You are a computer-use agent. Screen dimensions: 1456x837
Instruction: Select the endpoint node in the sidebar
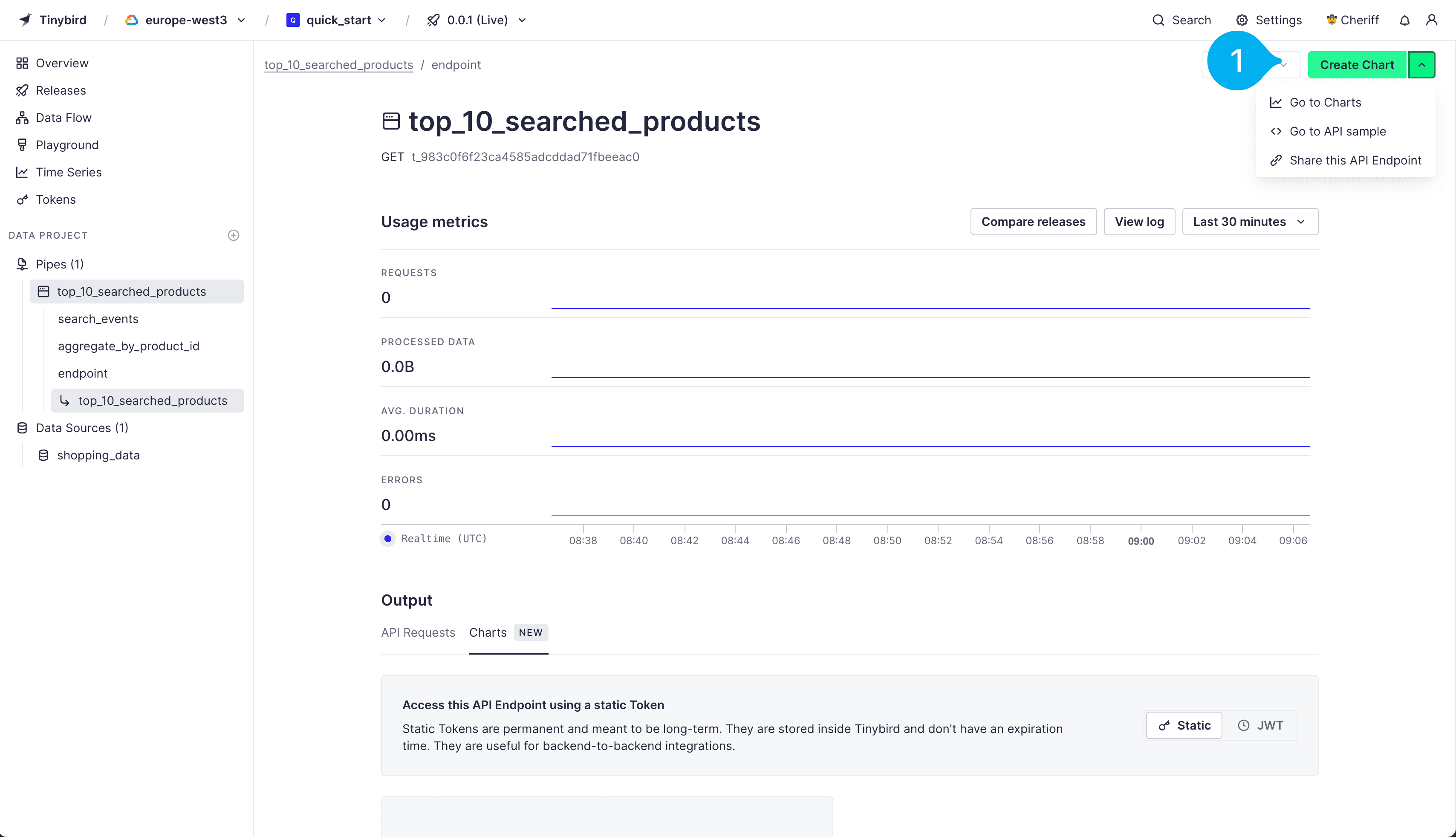(x=83, y=374)
